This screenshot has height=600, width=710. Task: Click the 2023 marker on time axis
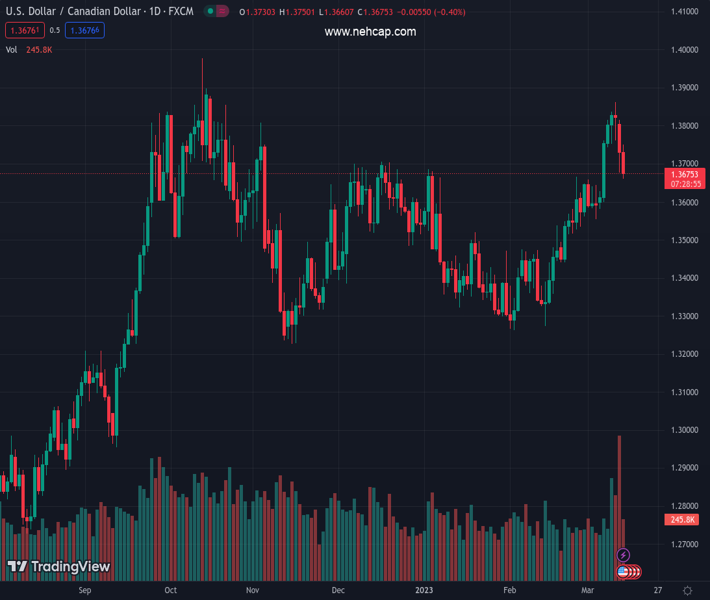tap(426, 591)
